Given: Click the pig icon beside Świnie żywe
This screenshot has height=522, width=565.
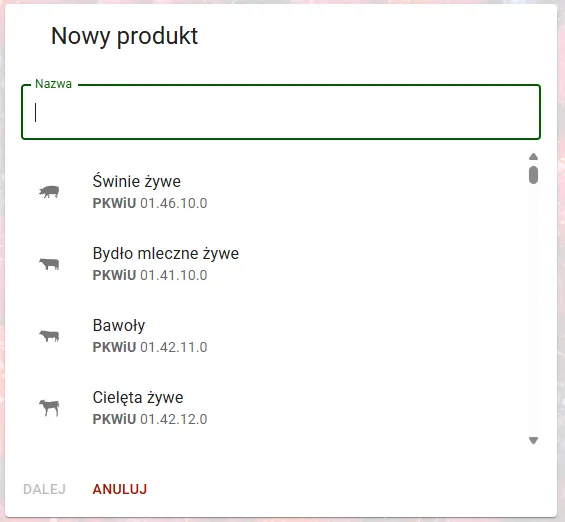Looking at the screenshot, I should pos(49,192).
